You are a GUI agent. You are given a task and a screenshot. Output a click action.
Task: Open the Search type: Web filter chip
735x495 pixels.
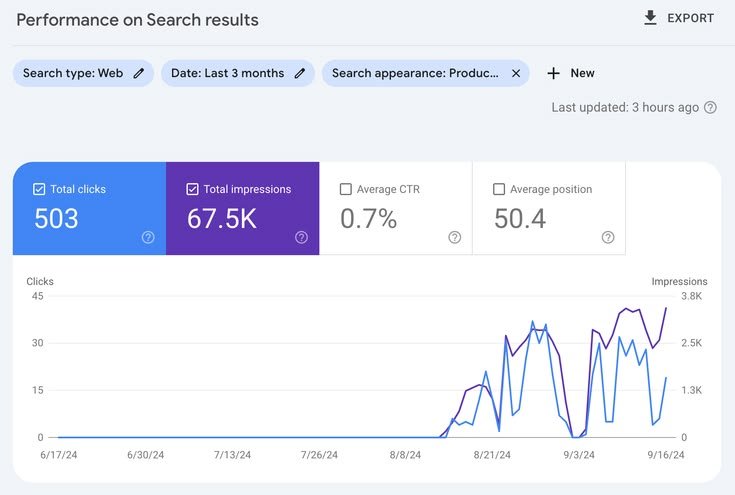point(83,73)
